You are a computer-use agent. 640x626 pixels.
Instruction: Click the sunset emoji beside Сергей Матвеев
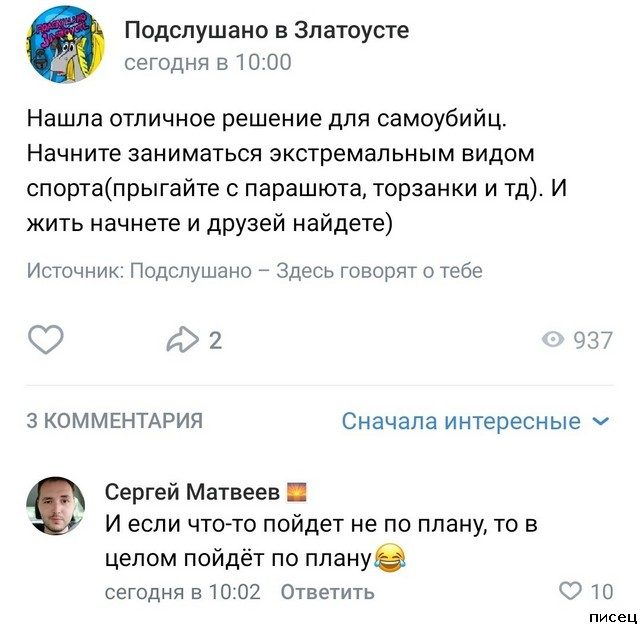(297, 491)
